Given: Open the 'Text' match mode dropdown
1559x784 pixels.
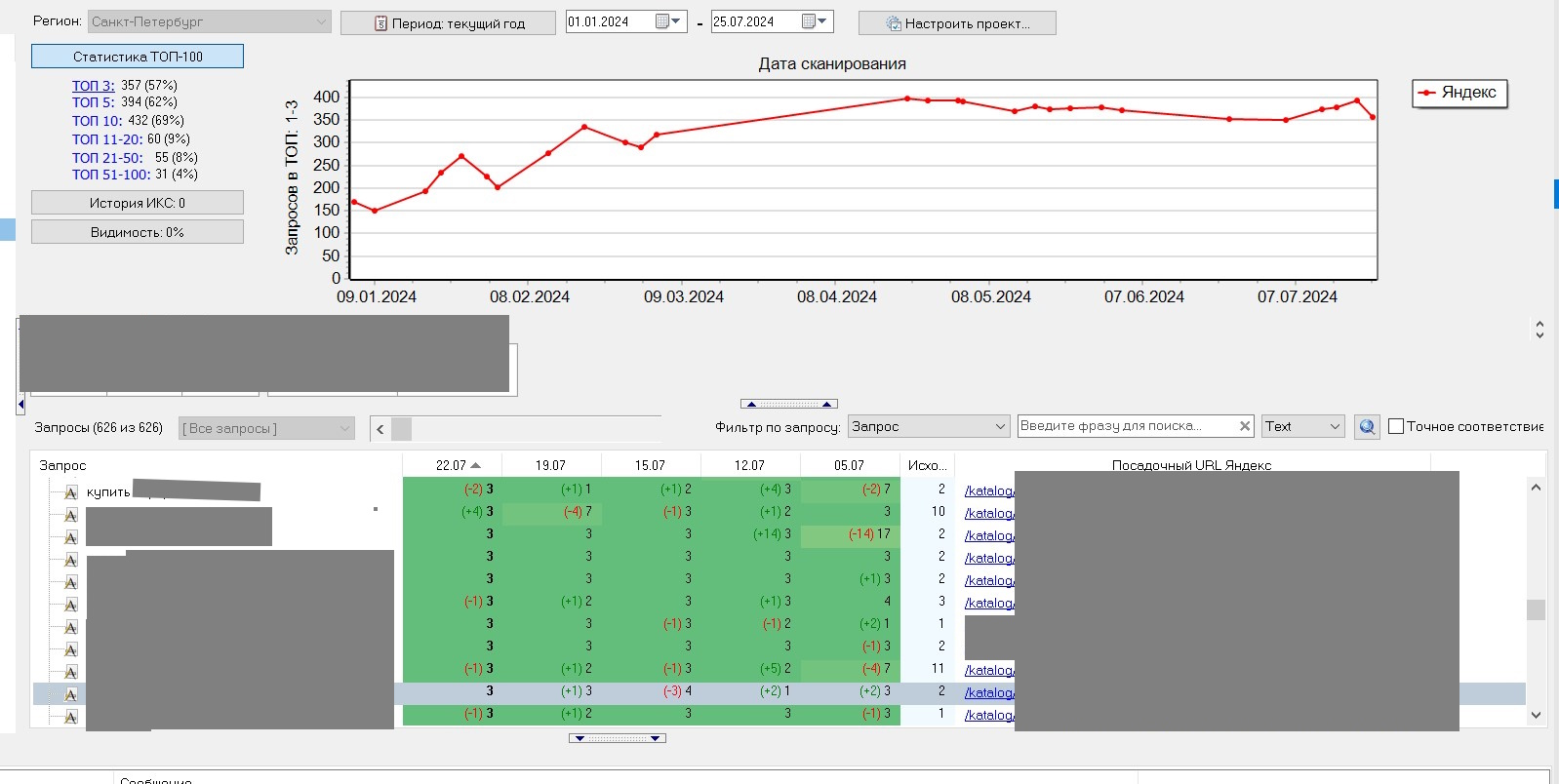Looking at the screenshot, I should [1302, 426].
